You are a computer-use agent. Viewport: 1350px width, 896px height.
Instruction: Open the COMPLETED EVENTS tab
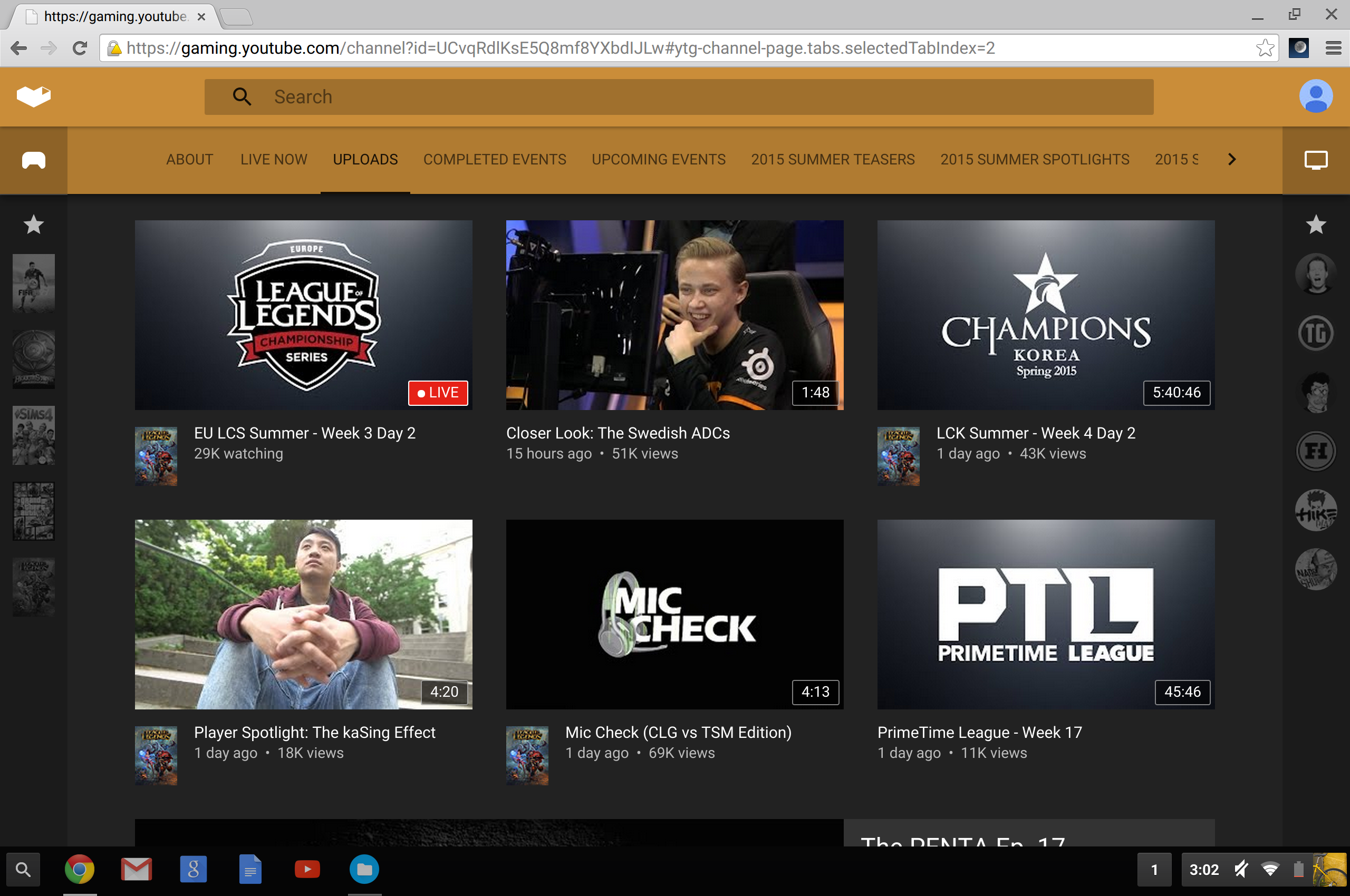495,159
